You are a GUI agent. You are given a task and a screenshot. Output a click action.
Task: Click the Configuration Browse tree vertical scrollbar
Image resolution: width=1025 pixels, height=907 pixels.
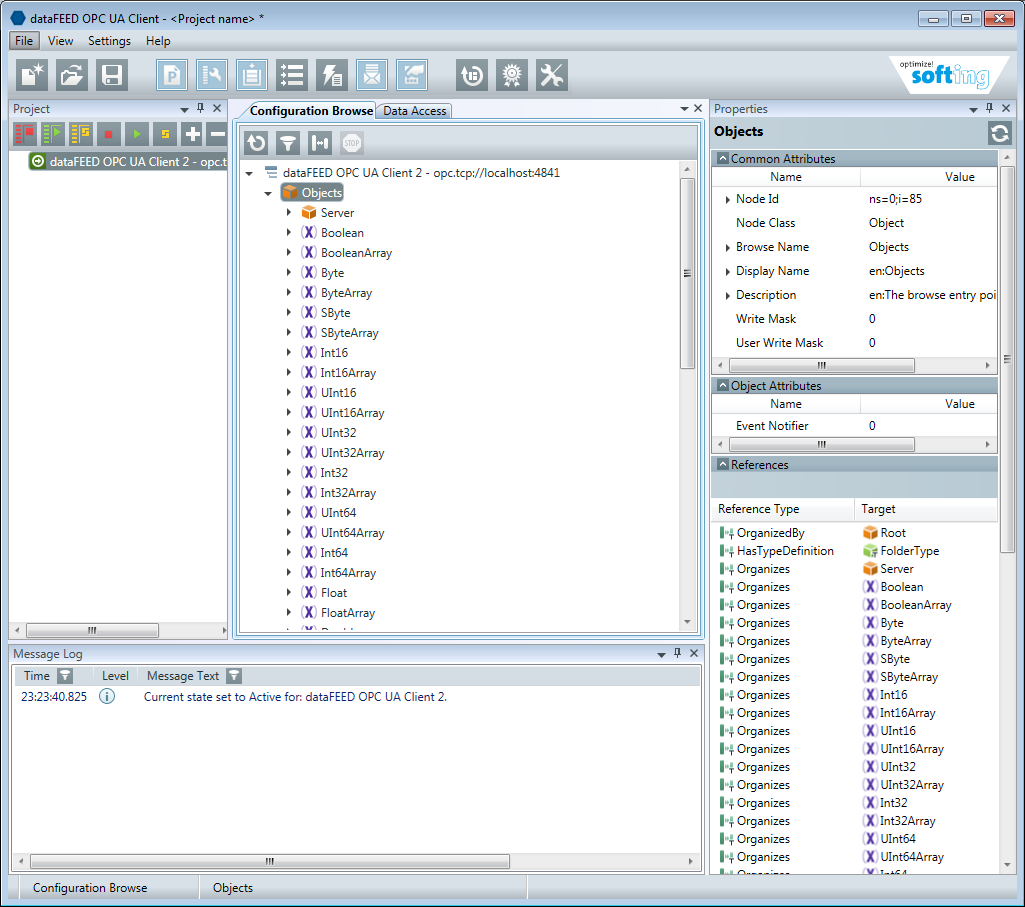(687, 273)
